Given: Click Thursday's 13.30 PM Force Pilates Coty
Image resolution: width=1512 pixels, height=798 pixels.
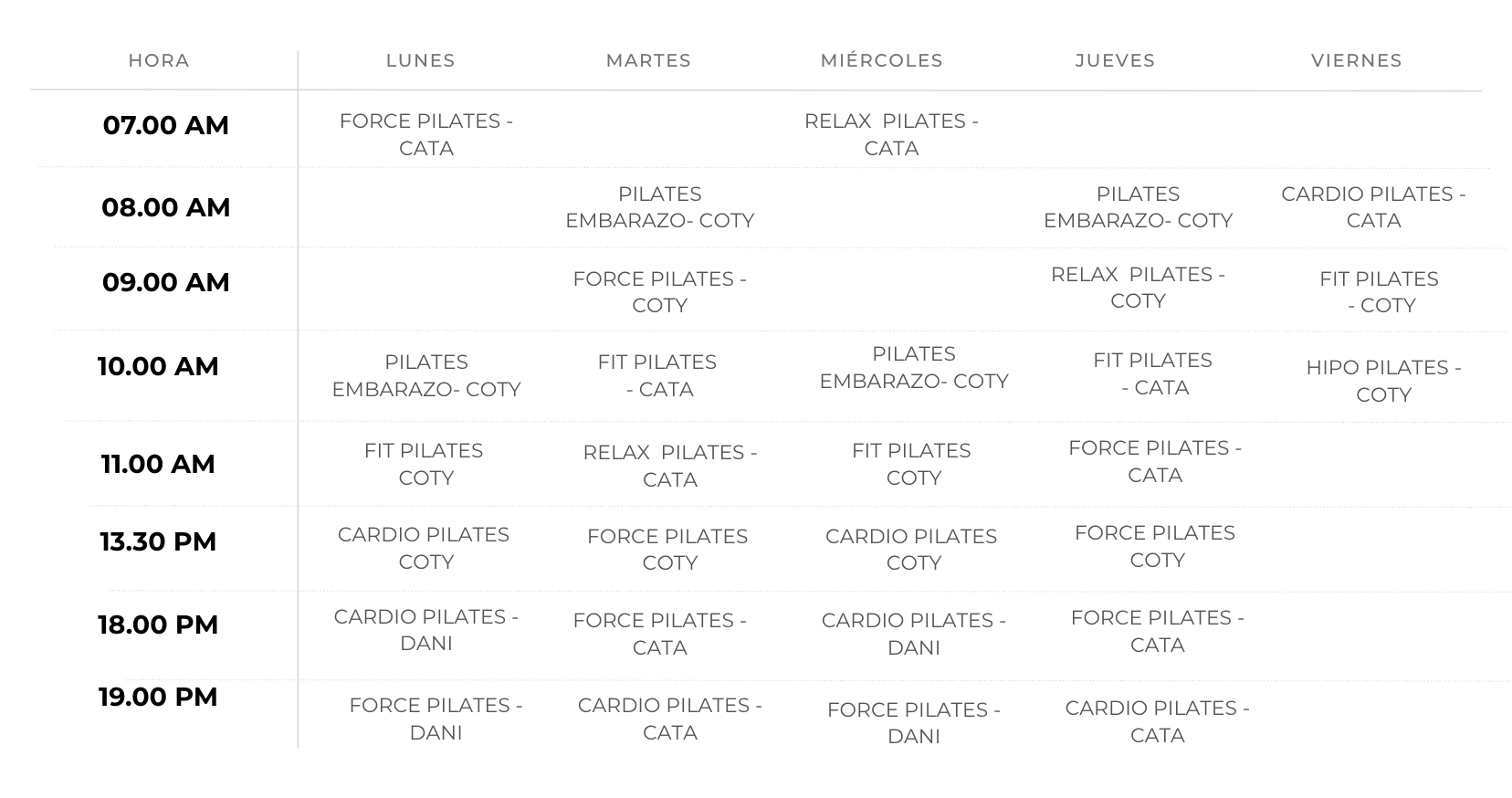Looking at the screenshot, I should coord(1155,546).
